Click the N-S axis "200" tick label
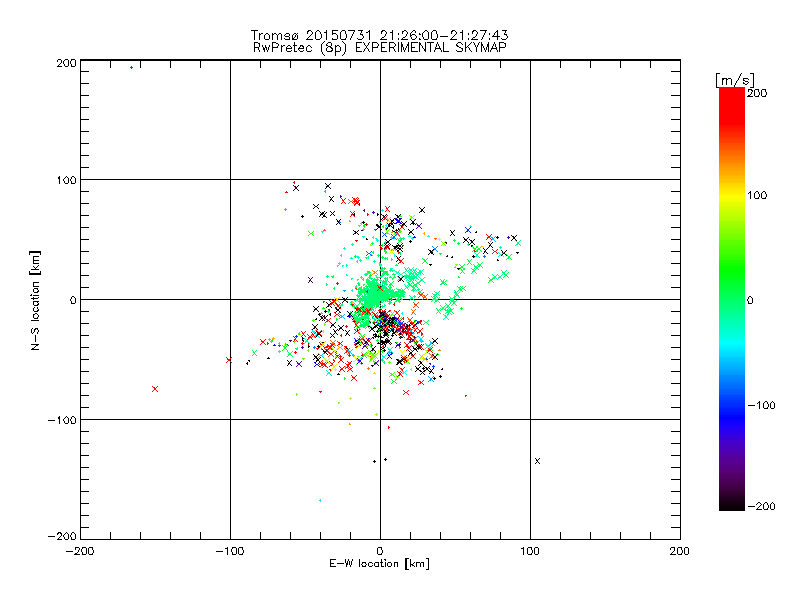 pos(66,63)
